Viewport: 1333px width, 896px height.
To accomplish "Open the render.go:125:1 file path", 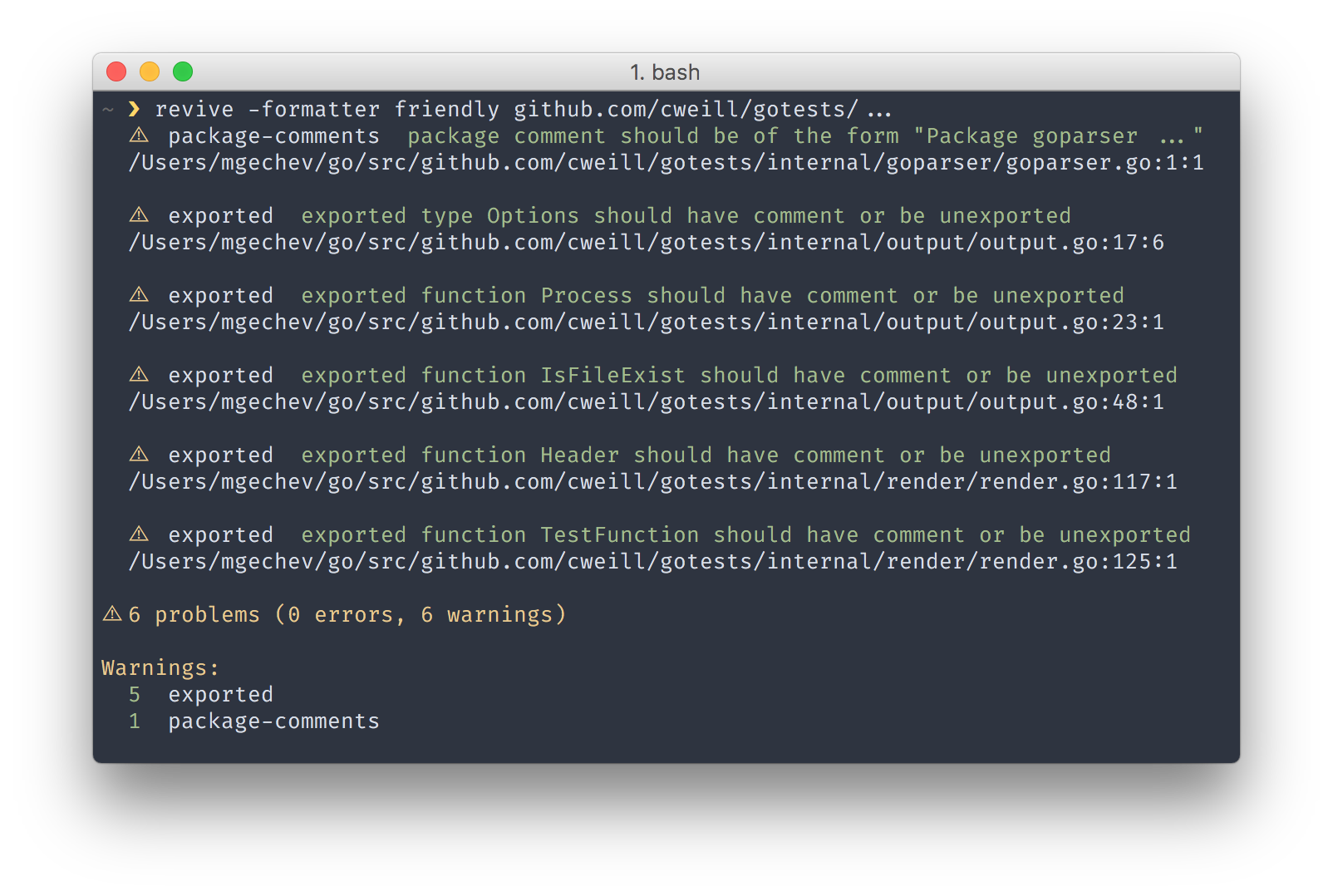I will [652, 561].
